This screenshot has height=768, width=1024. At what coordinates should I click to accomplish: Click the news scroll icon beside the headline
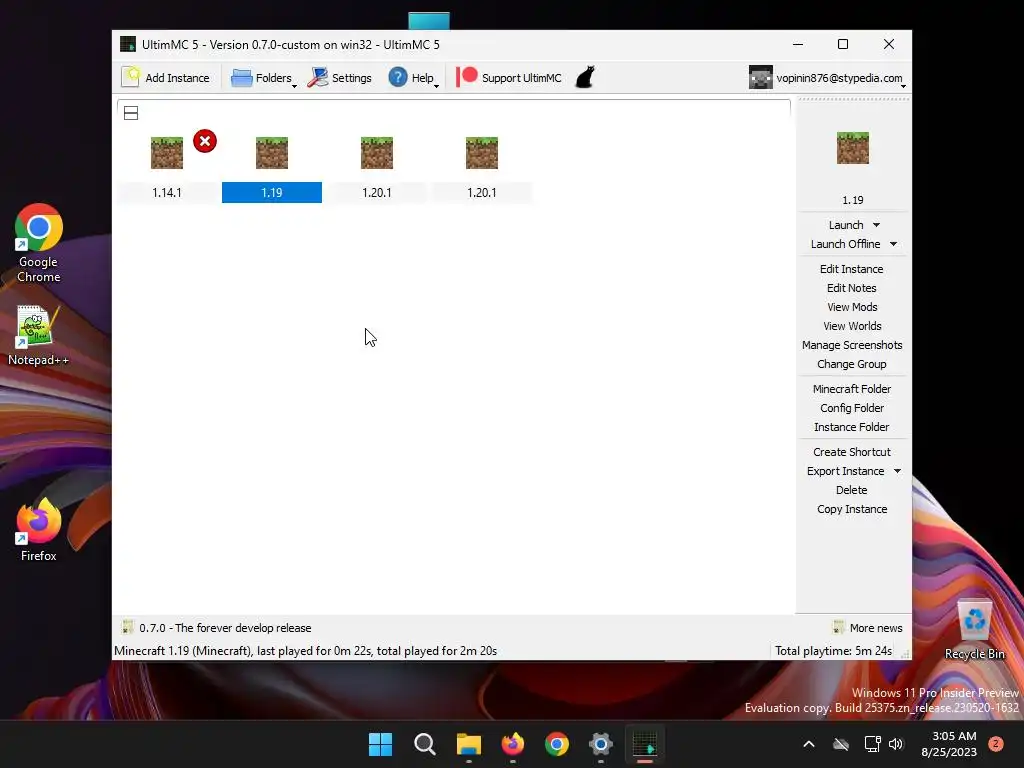point(127,628)
